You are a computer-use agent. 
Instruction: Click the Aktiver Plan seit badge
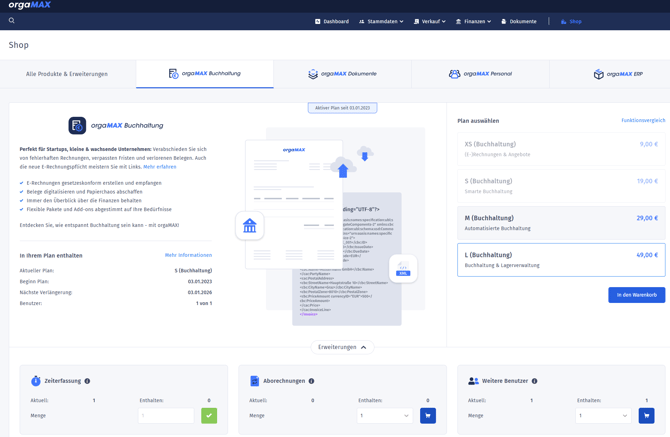tap(342, 108)
